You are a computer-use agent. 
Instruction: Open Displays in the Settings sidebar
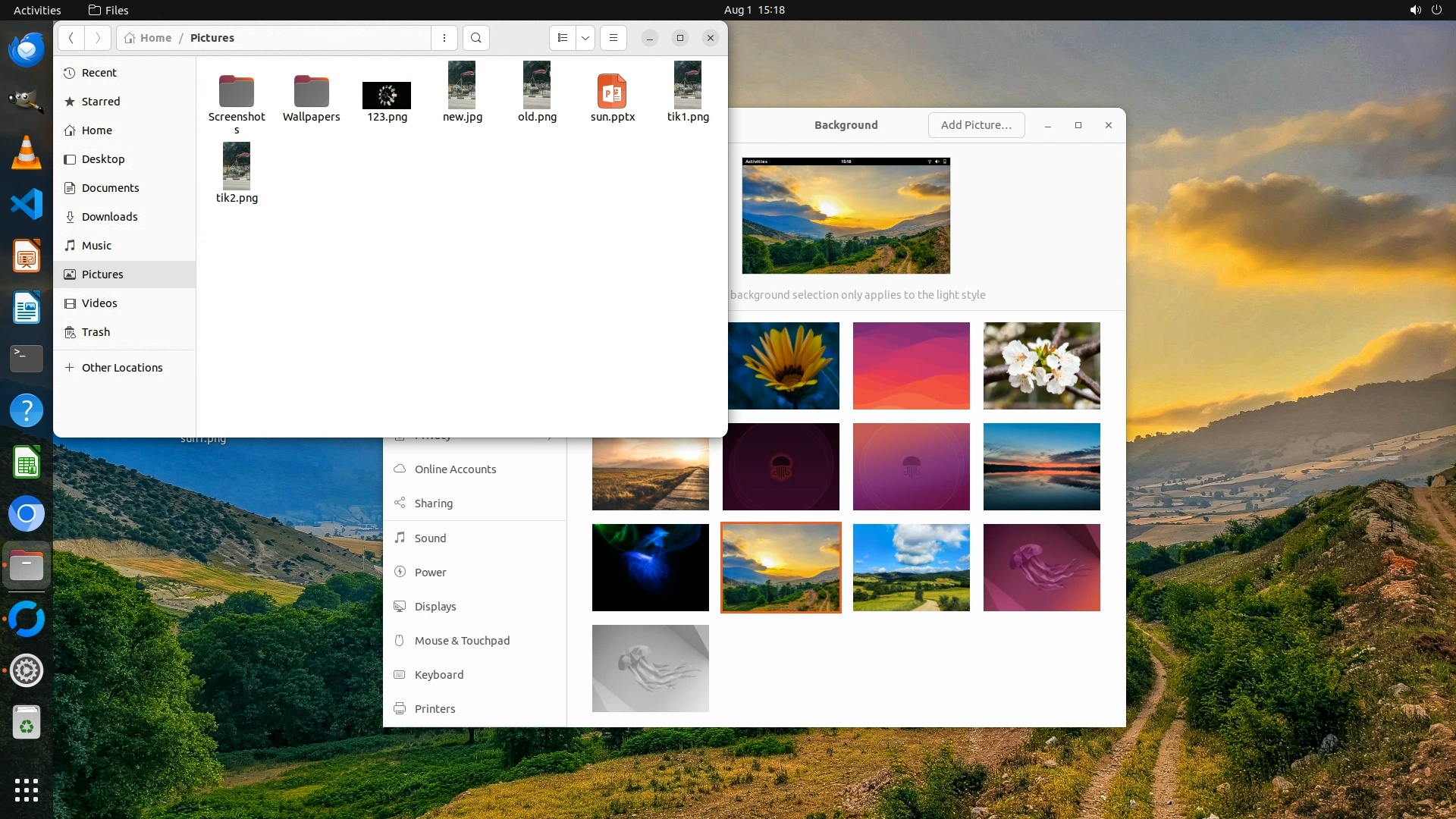435,607
